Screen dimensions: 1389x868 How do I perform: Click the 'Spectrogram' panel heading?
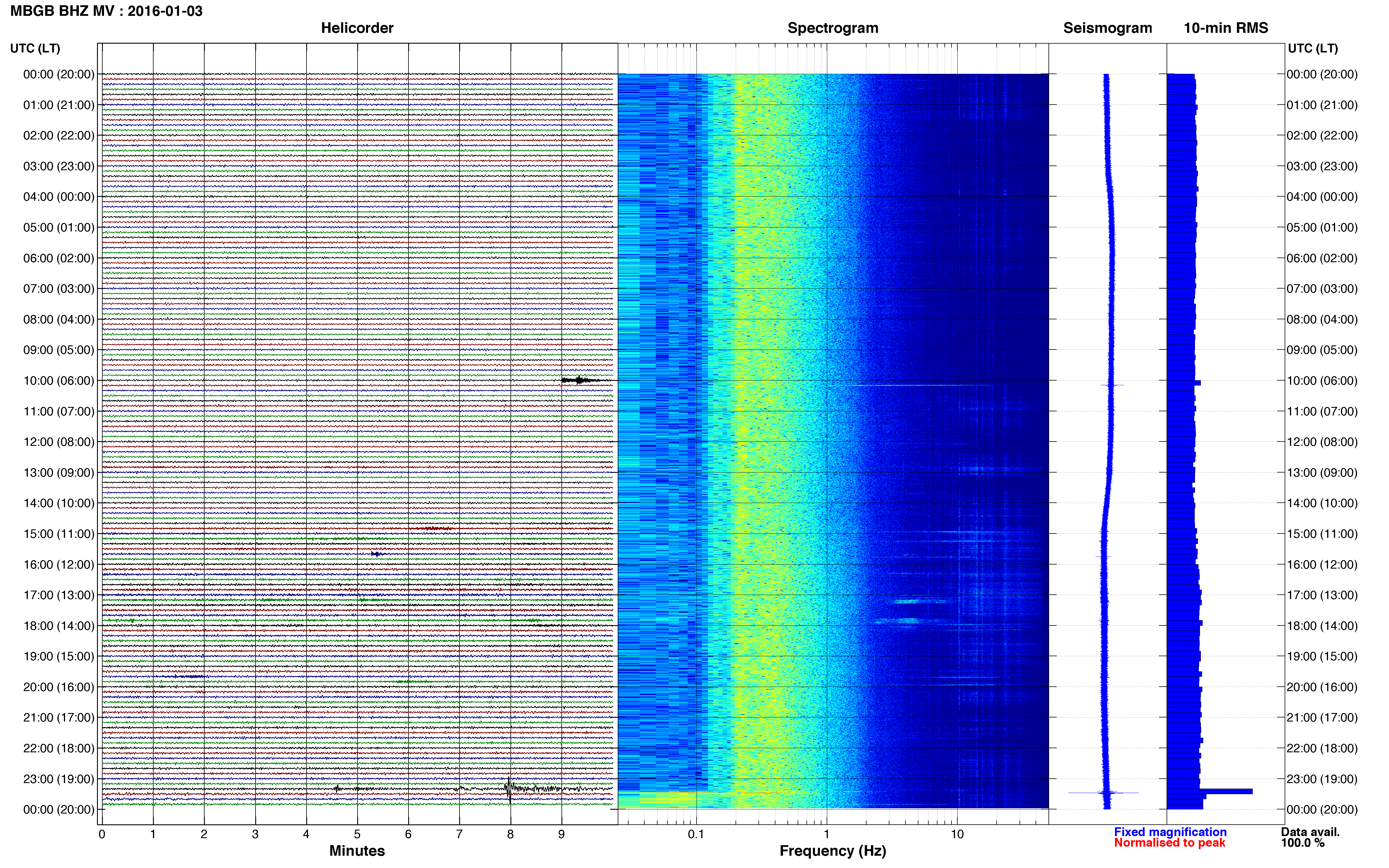pyautogui.click(x=833, y=28)
